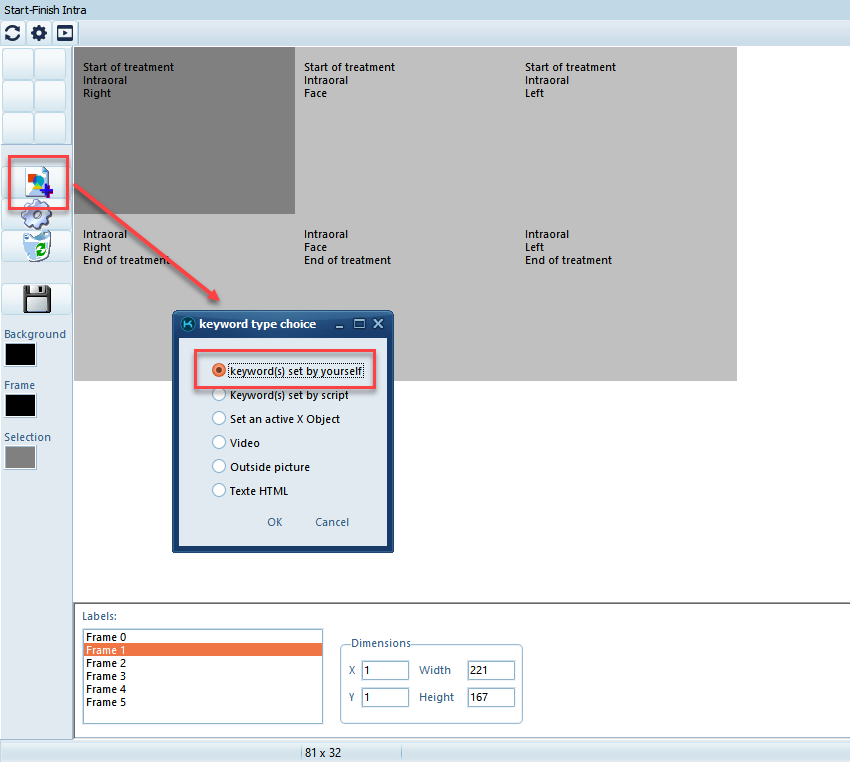Select 'keyword(s) set by yourself' option

tap(220, 371)
